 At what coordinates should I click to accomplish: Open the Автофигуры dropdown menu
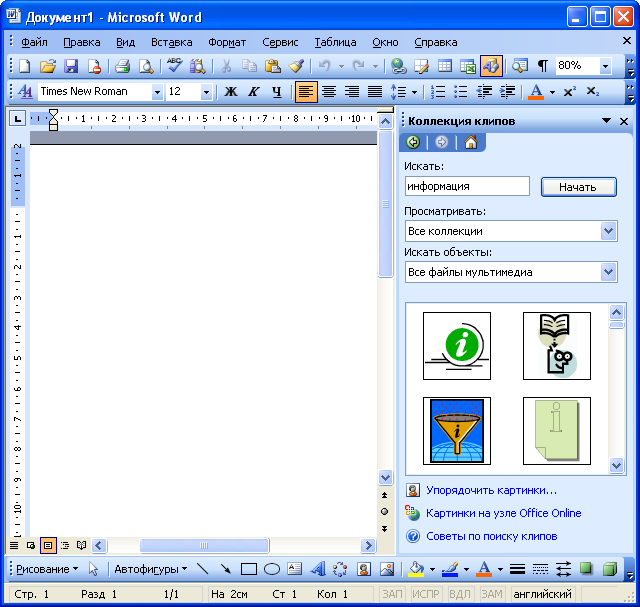coord(150,569)
